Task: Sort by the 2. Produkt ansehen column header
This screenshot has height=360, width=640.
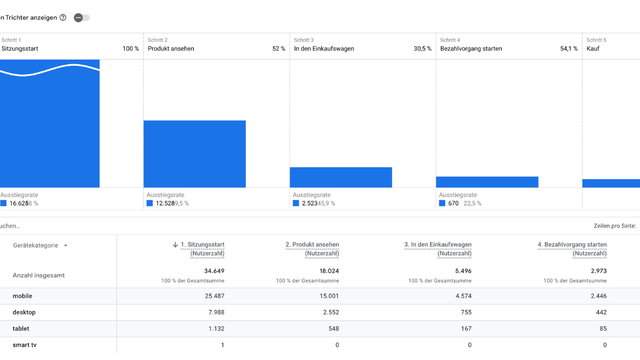Action: pos(312,249)
